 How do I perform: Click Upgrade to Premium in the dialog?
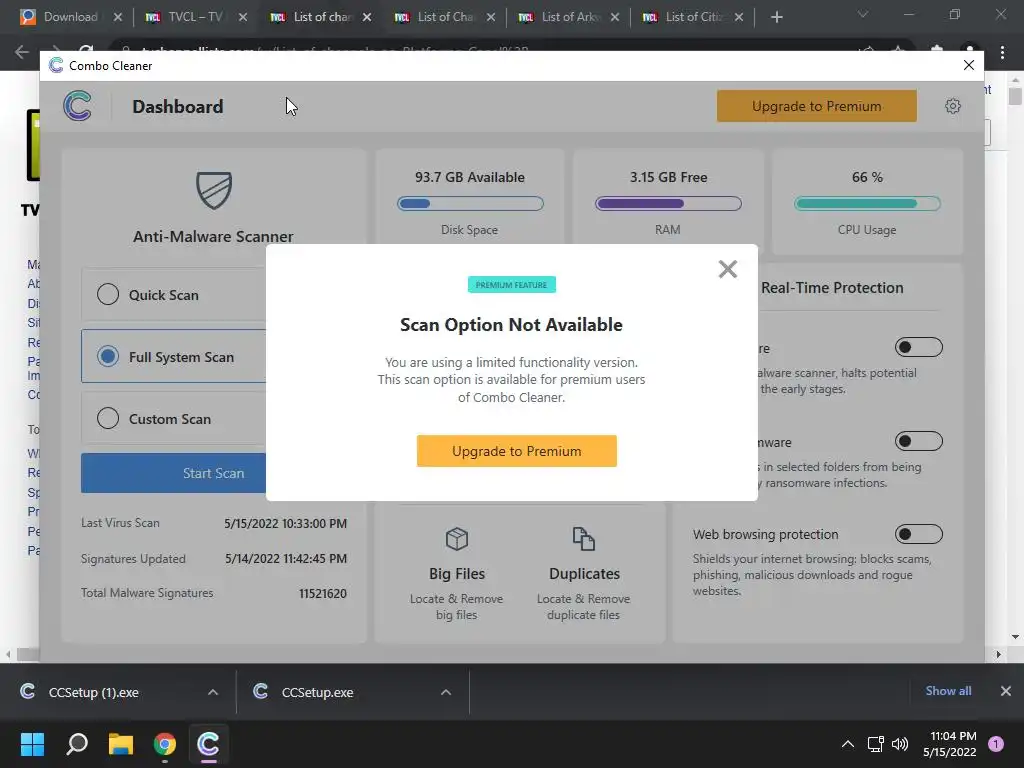517,451
